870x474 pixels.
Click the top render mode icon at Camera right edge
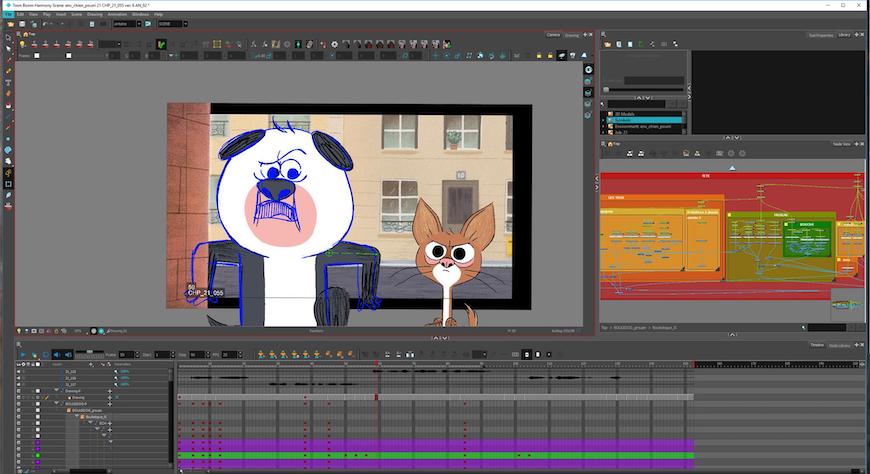(x=588, y=69)
